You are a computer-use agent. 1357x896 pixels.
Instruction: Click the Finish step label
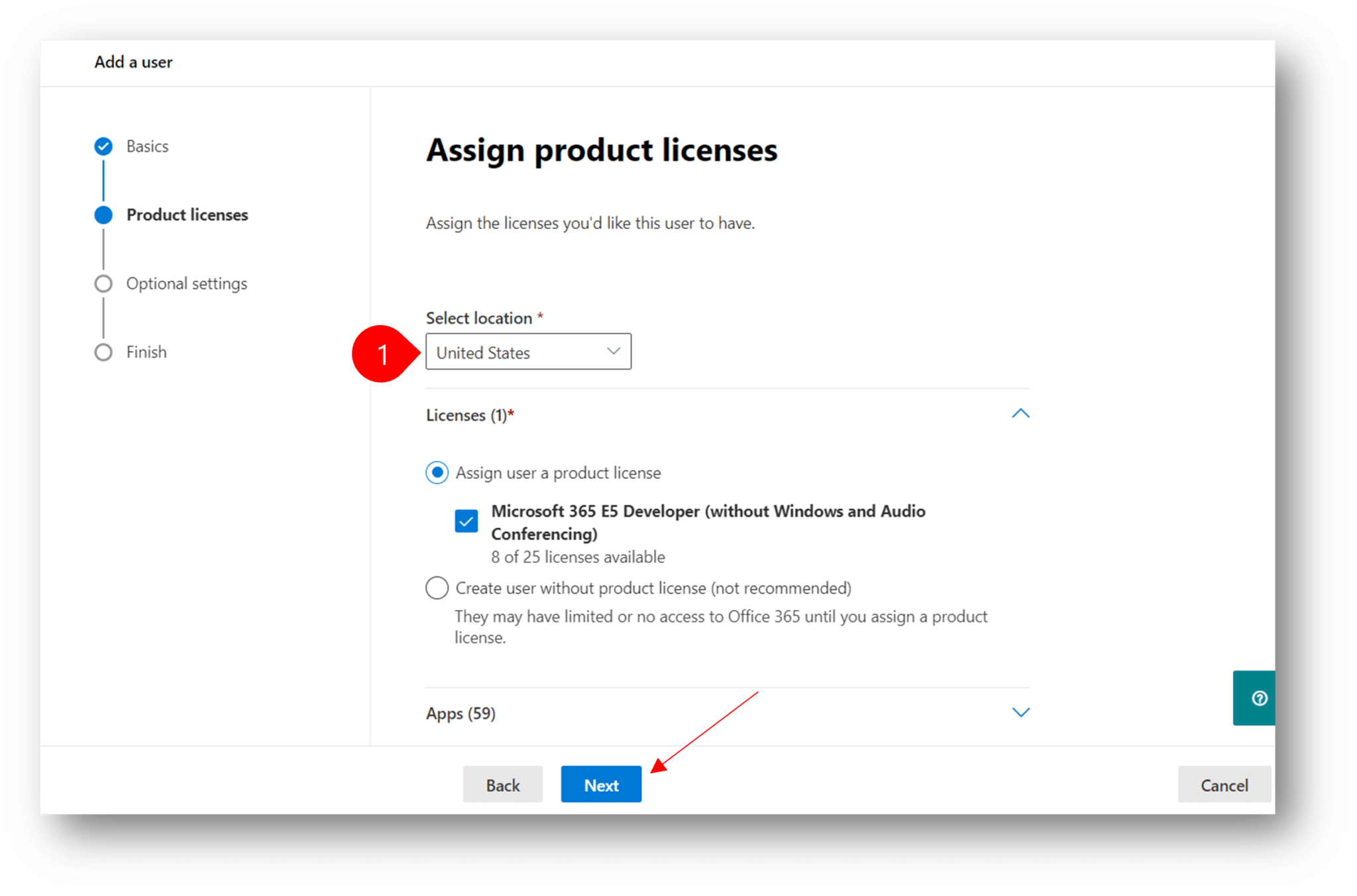click(x=146, y=352)
